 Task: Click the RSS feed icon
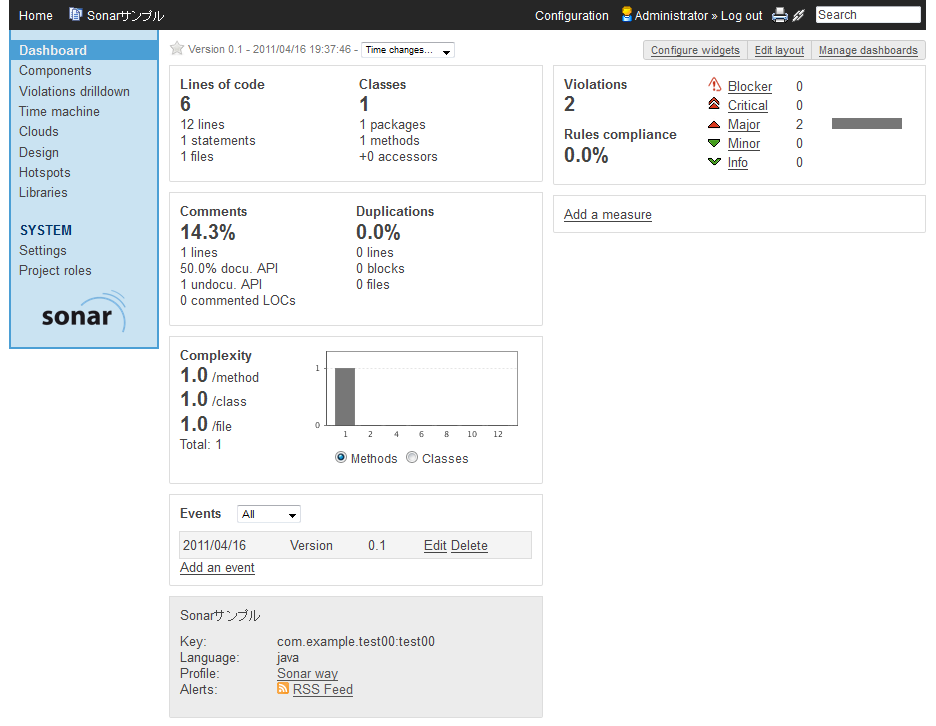pos(283,688)
